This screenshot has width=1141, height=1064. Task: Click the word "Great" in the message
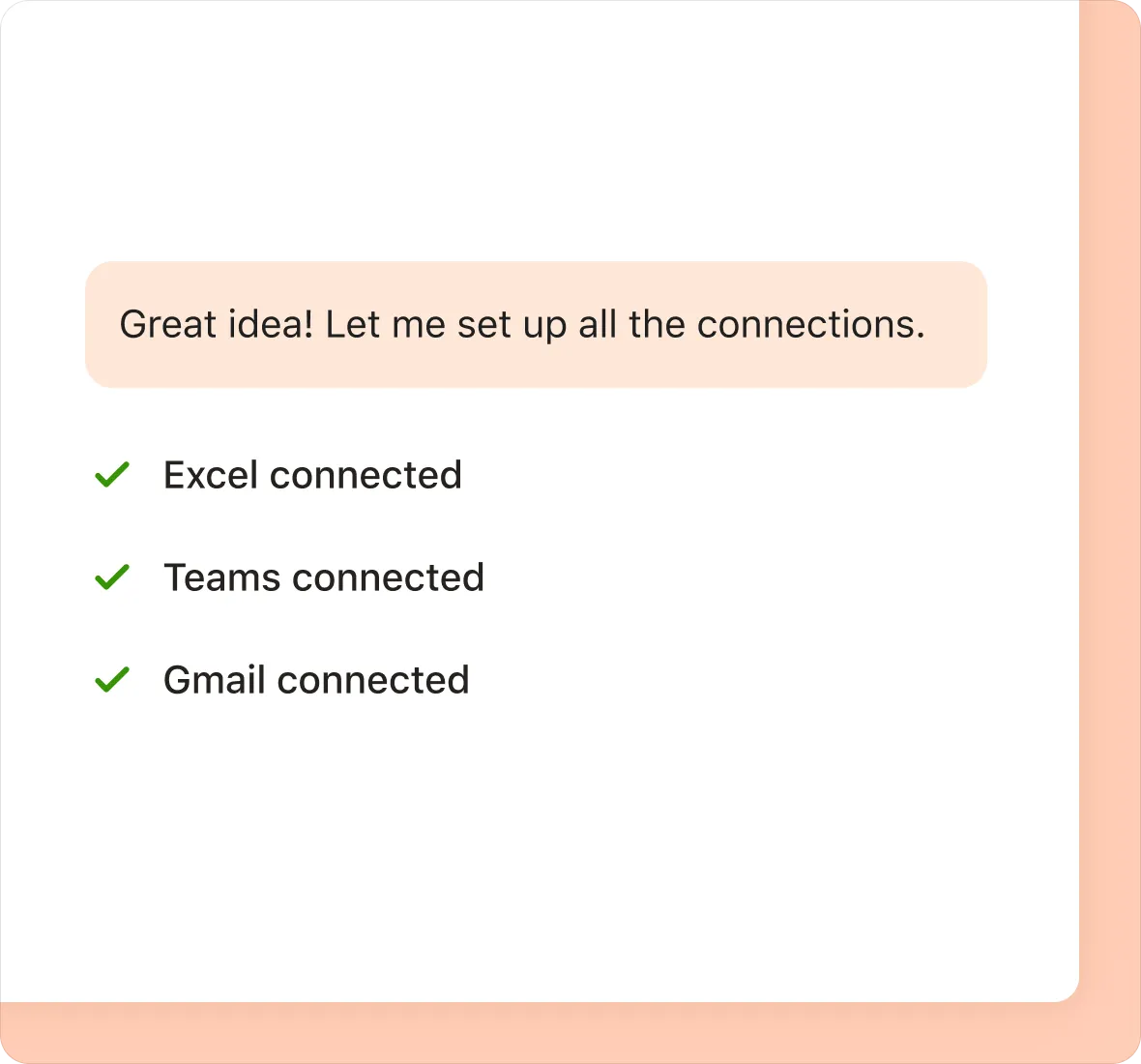tap(167, 325)
